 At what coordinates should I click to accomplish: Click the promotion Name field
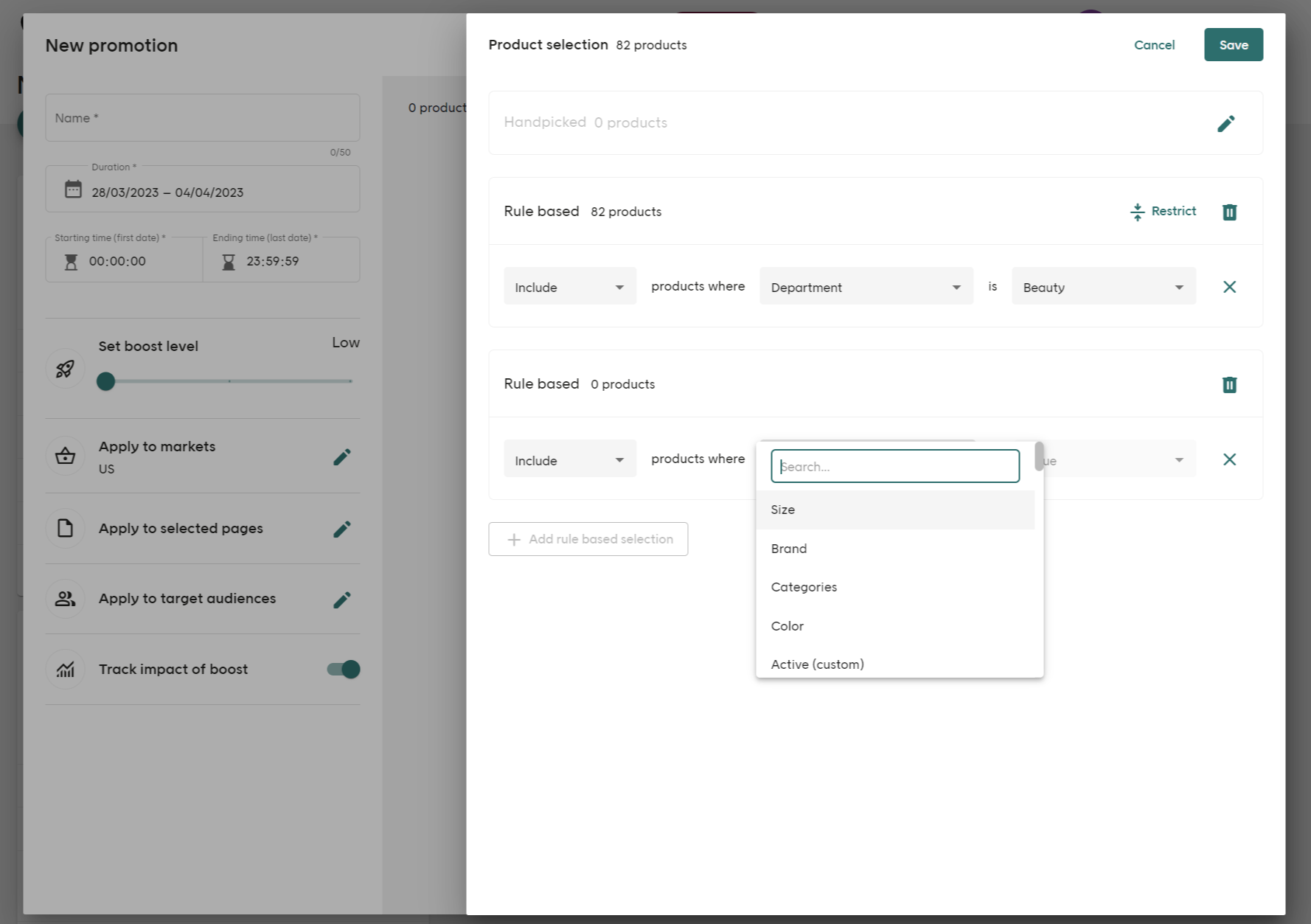pos(203,117)
